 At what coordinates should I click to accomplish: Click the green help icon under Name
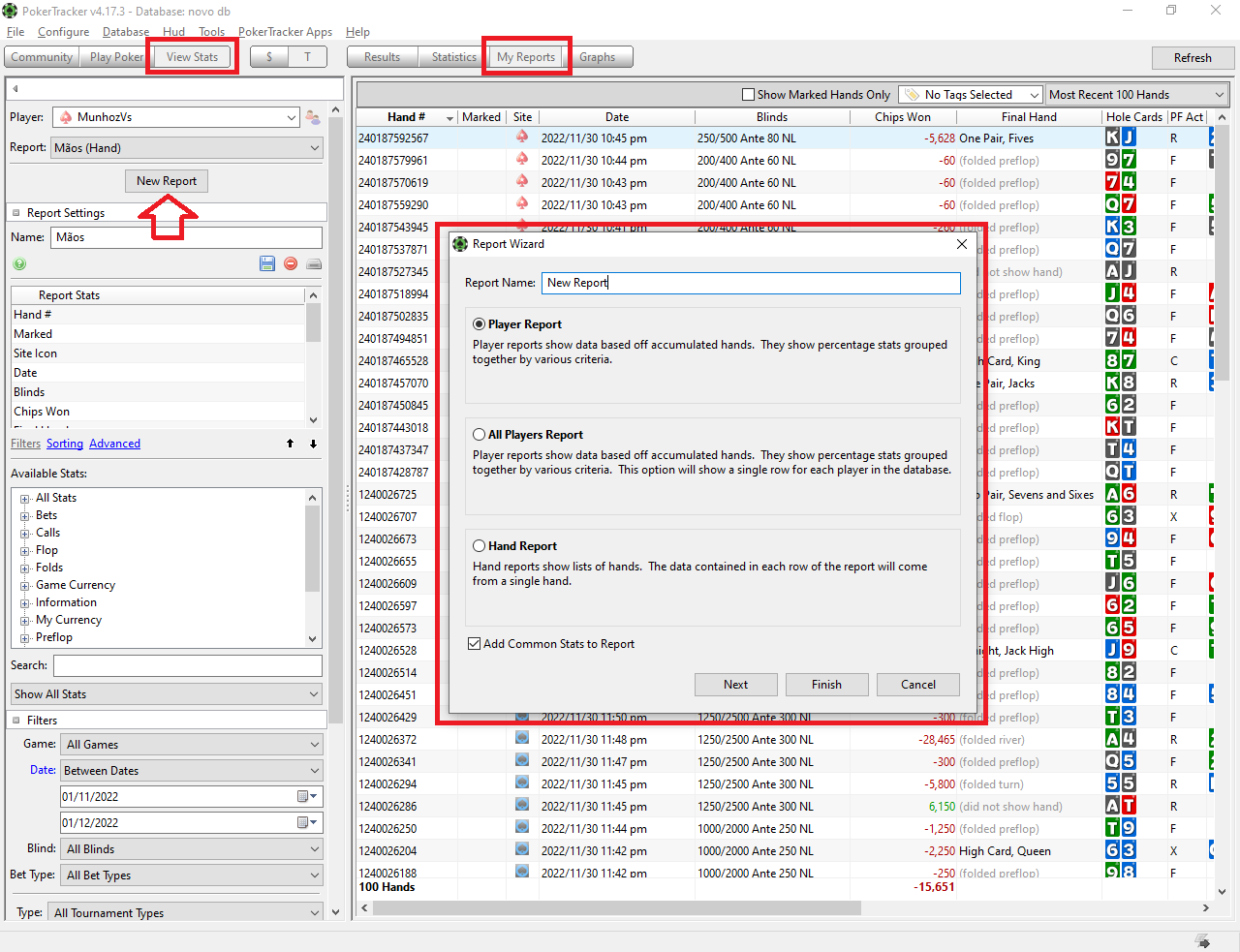[19, 263]
